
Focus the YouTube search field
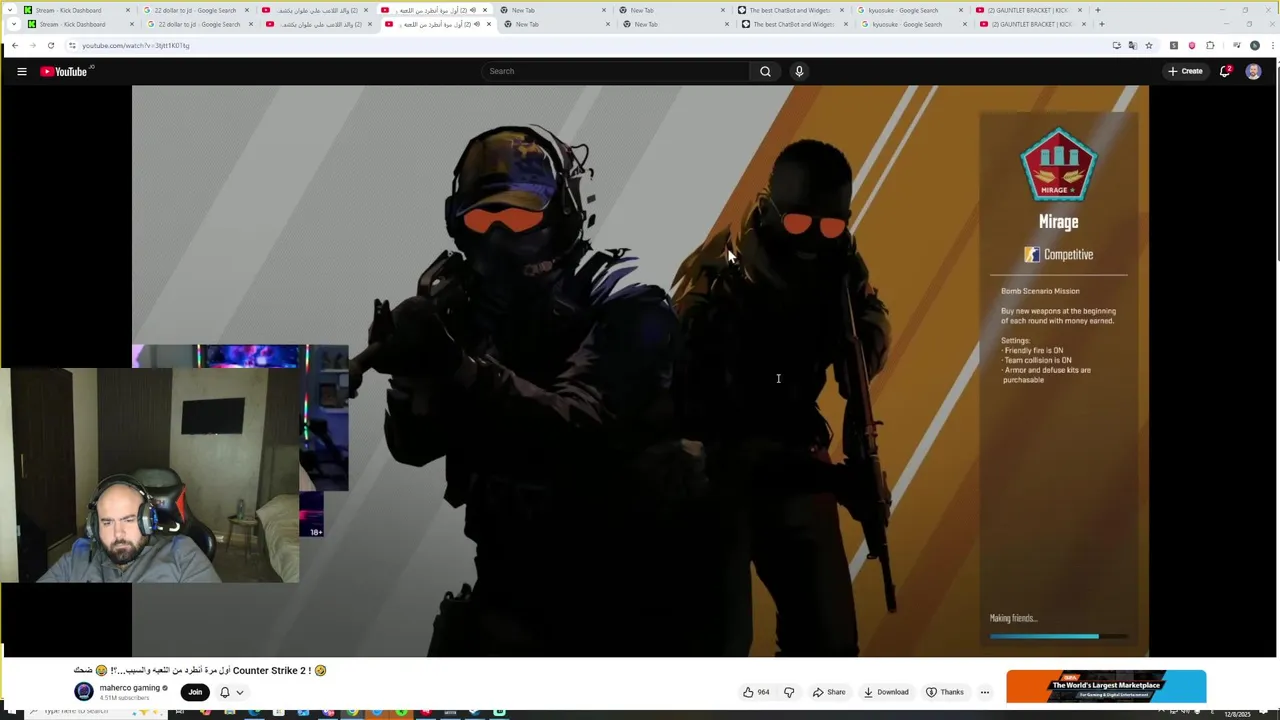tap(616, 71)
